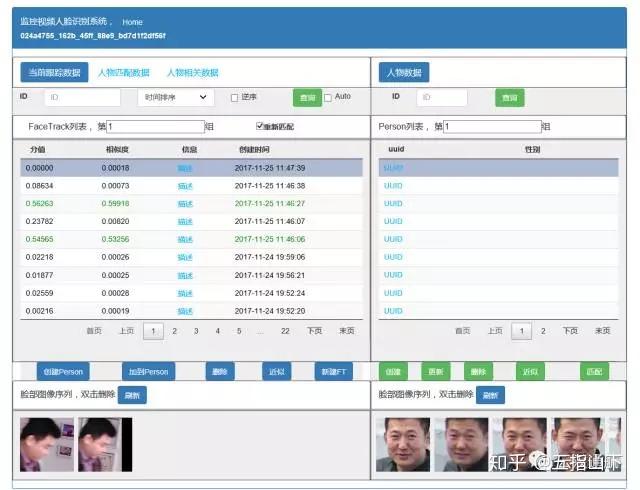Click green 近似 button under Person list
Image resolution: width=640 pixels, height=490 pixels.
(x=530, y=372)
